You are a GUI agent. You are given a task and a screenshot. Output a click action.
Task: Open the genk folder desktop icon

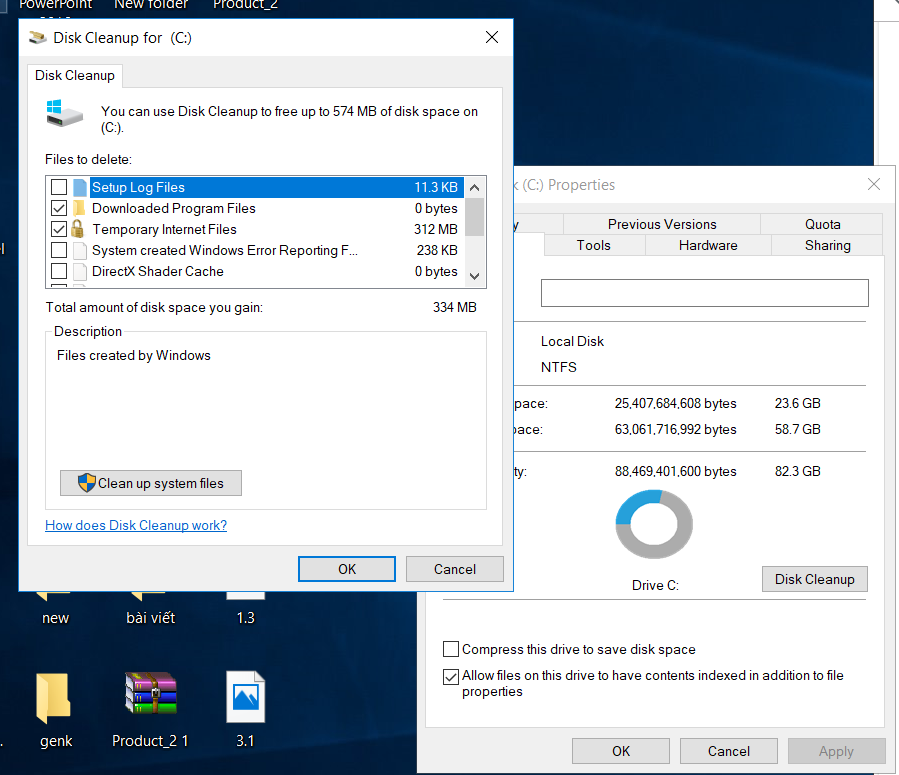54,698
